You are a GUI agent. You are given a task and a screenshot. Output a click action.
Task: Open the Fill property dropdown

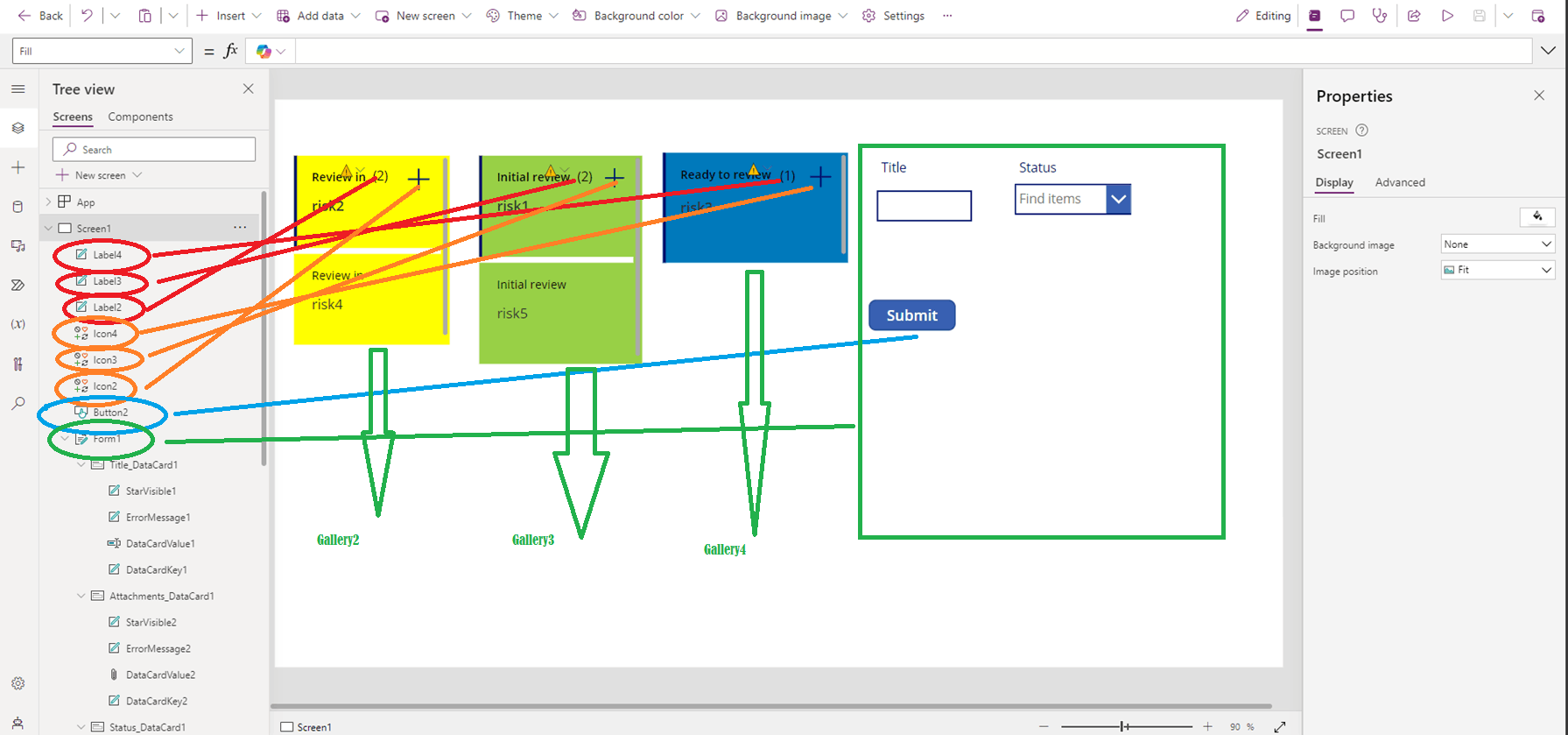coord(102,51)
